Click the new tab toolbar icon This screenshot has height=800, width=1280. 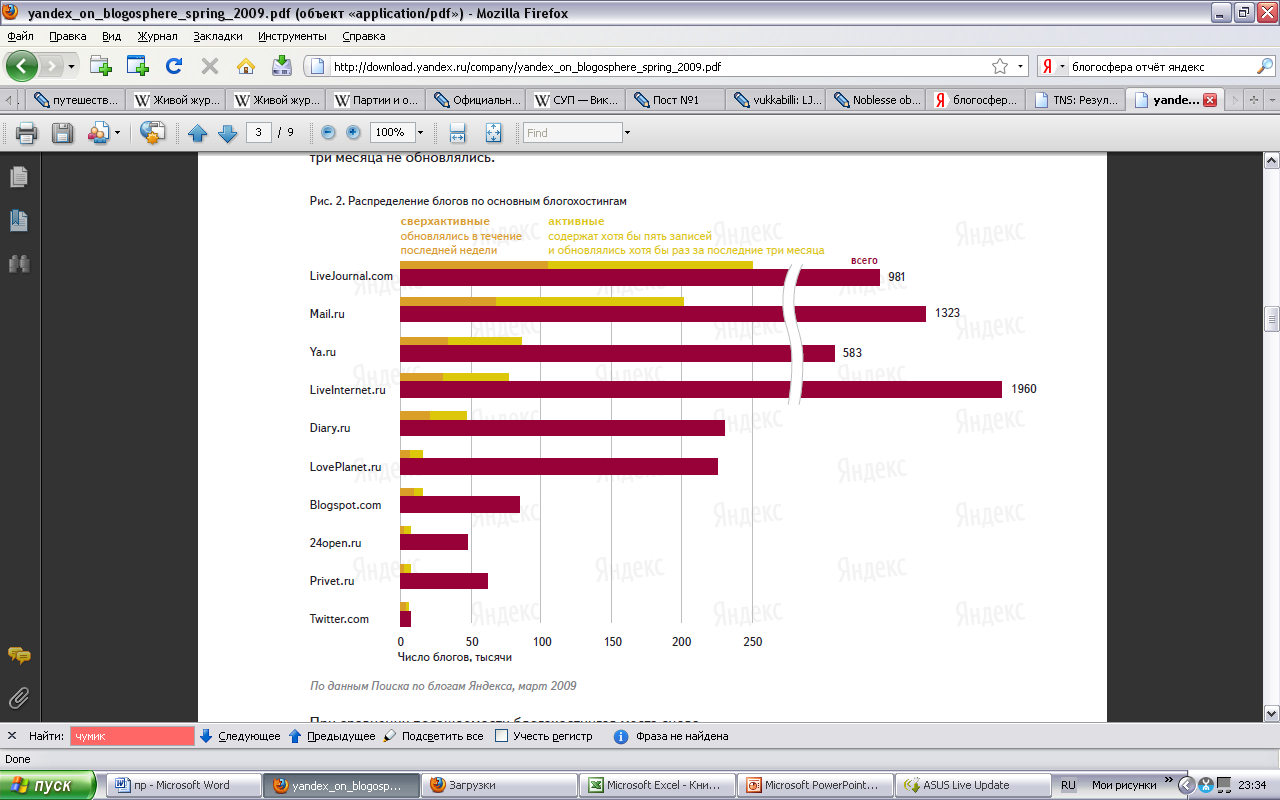(x=100, y=66)
